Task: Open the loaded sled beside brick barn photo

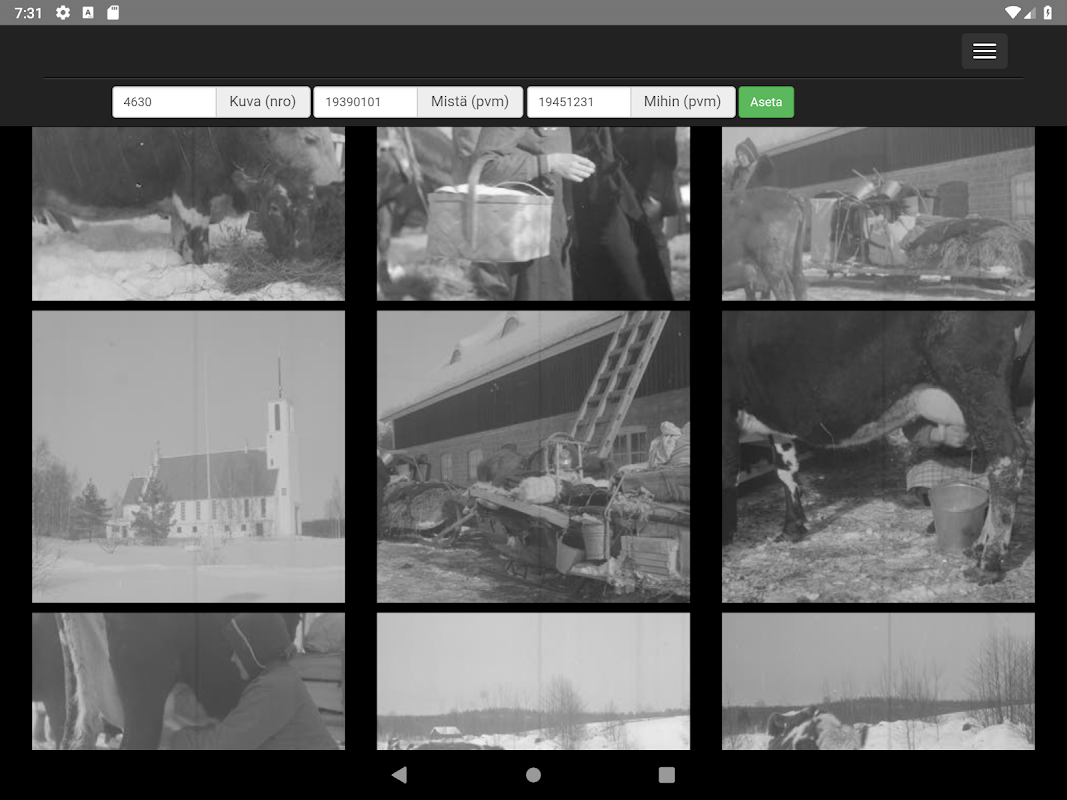Action: [x=879, y=214]
